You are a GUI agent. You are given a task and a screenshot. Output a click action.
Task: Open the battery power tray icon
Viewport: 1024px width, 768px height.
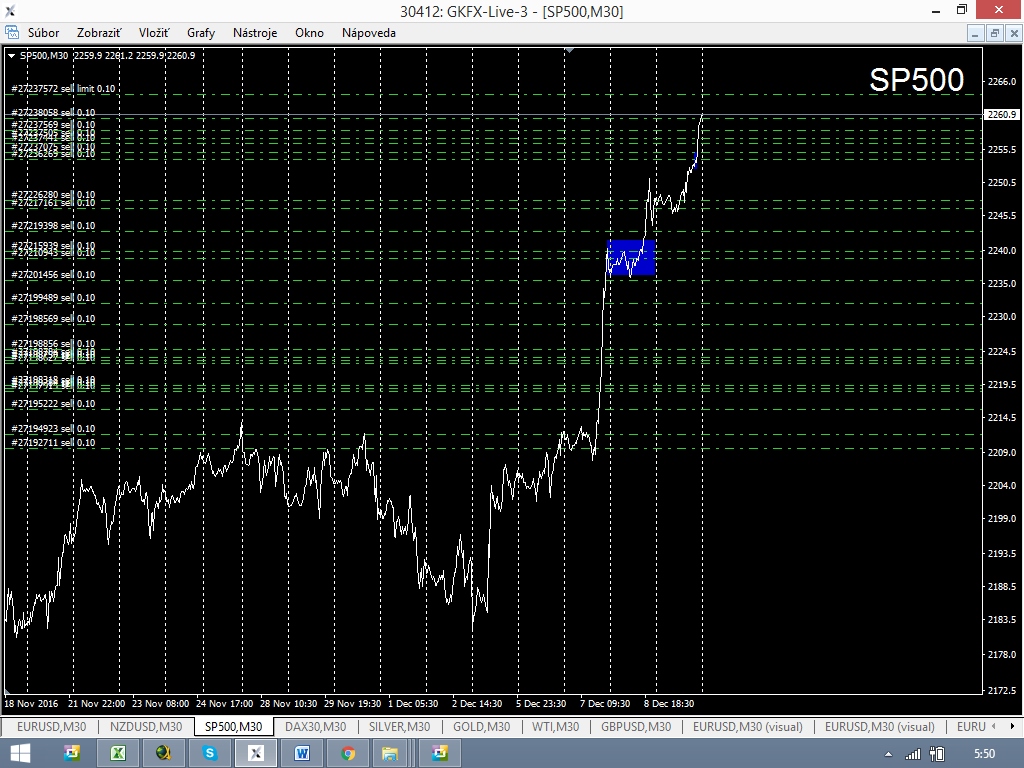pos(936,754)
